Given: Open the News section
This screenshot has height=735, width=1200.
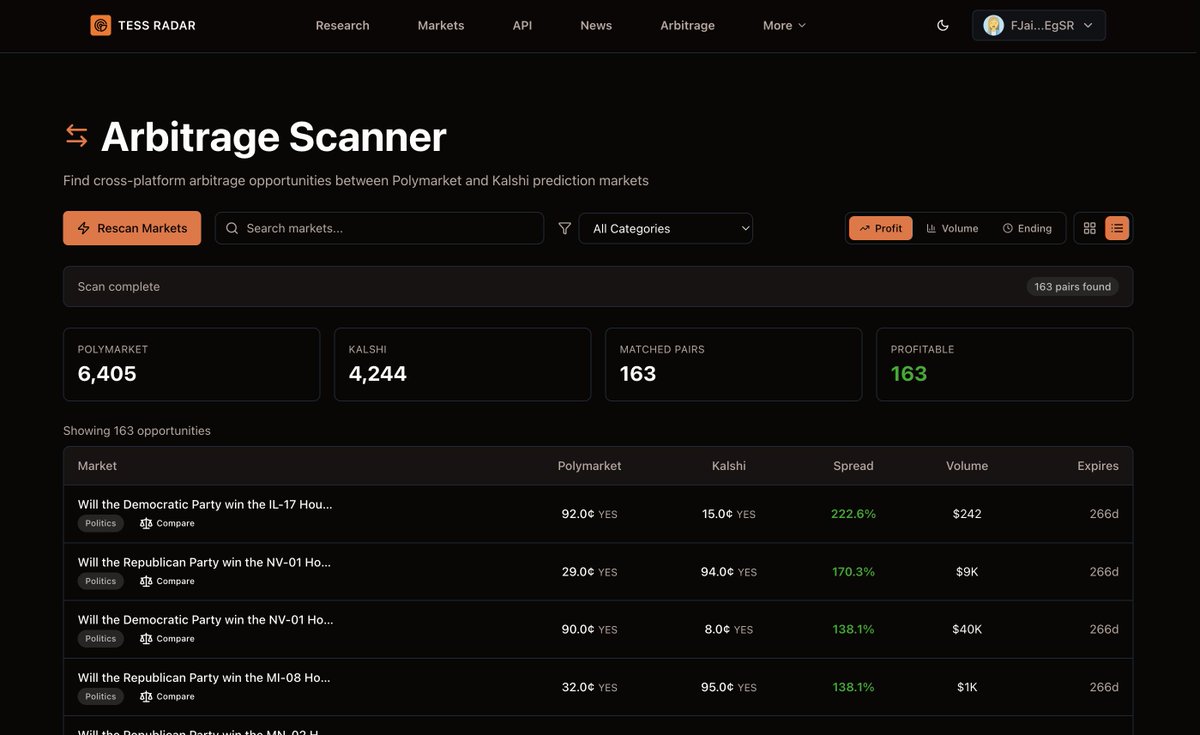Looking at the screenshot, I should pos(596,25).
